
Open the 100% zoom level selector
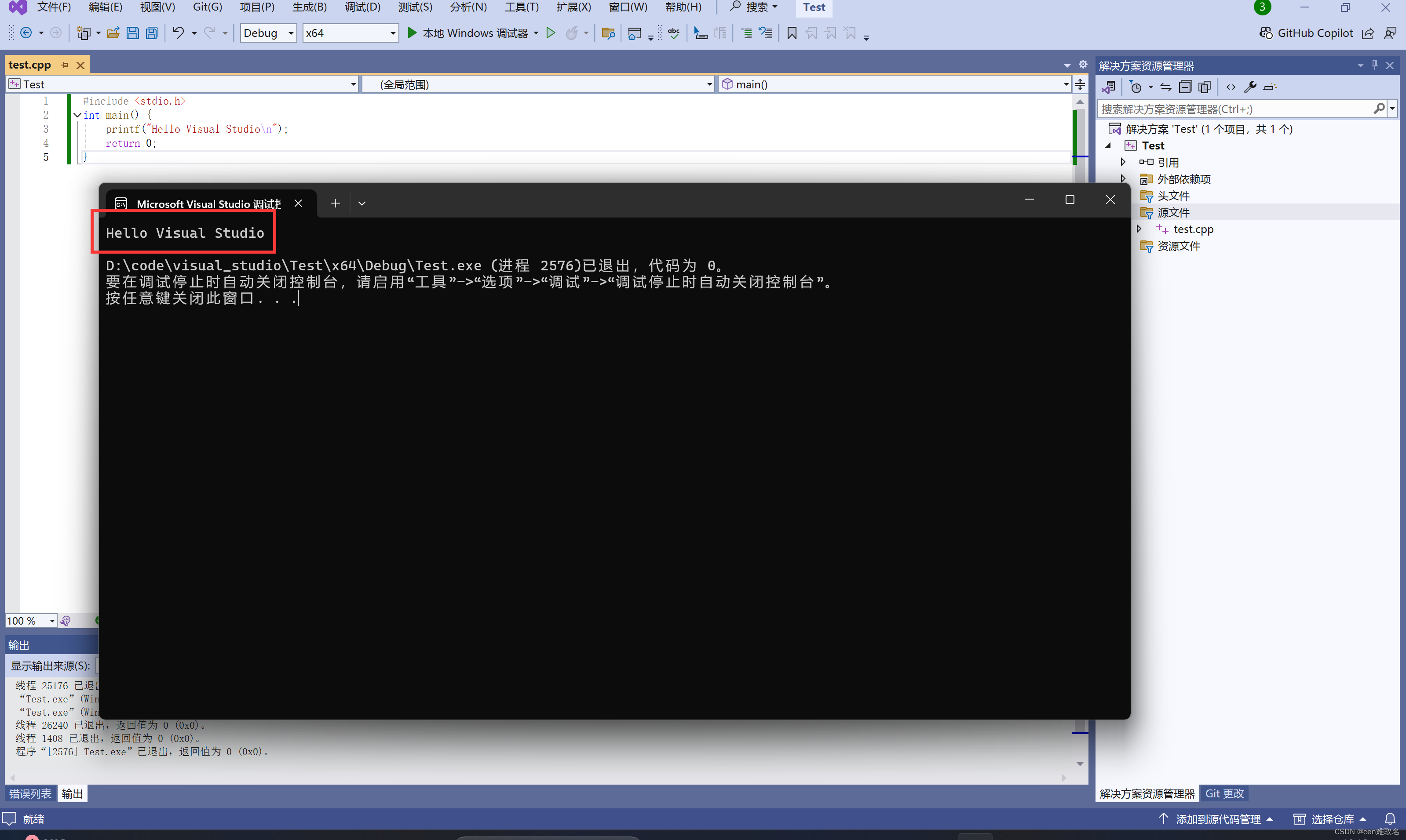pos(31,620)
